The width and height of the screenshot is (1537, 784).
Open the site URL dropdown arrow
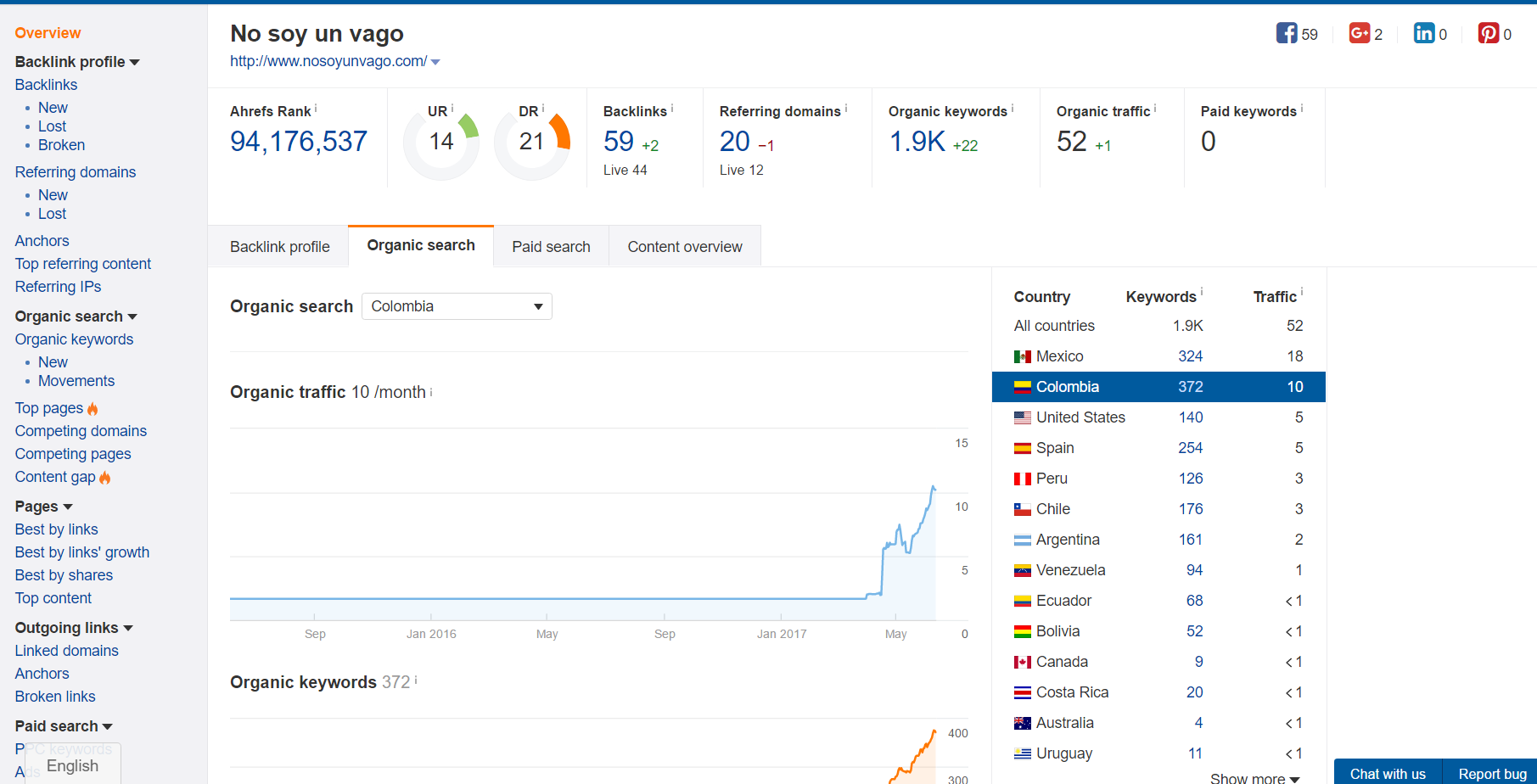coord(435,62)
